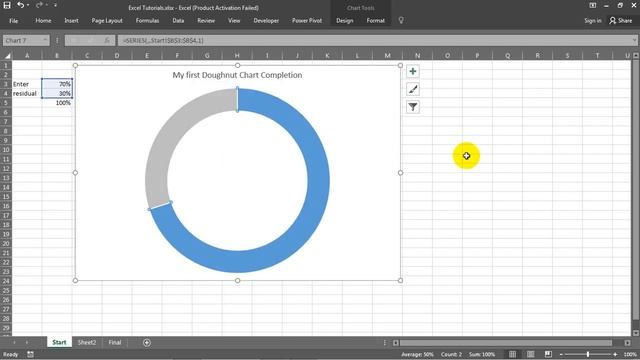The height and width of the screenshot is (360, 640).
Task: Click the macro recording status icon
Action: tap(30, 354)
